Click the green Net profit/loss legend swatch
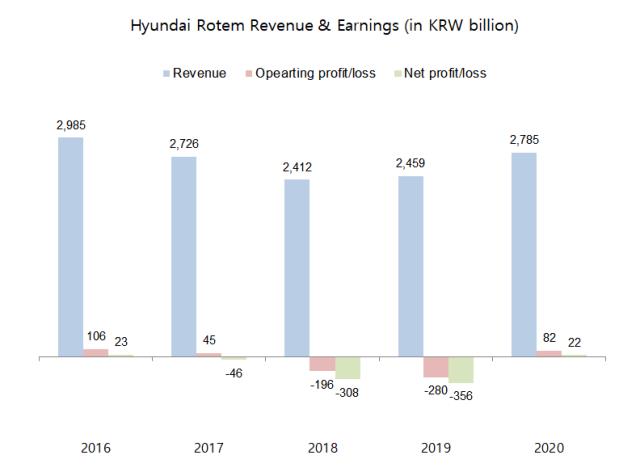Image resolution: width=640 pixels, height=472 pixels. point(398,74)
